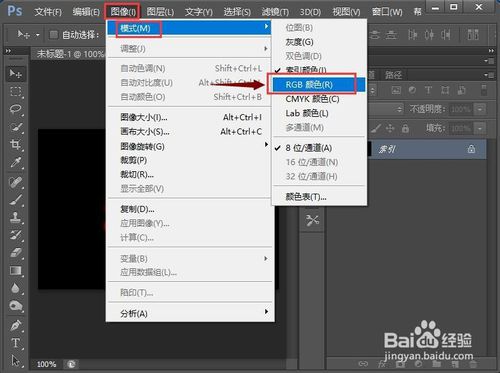Select the Blur tool

pyautogui.click(x=15, y=288)
